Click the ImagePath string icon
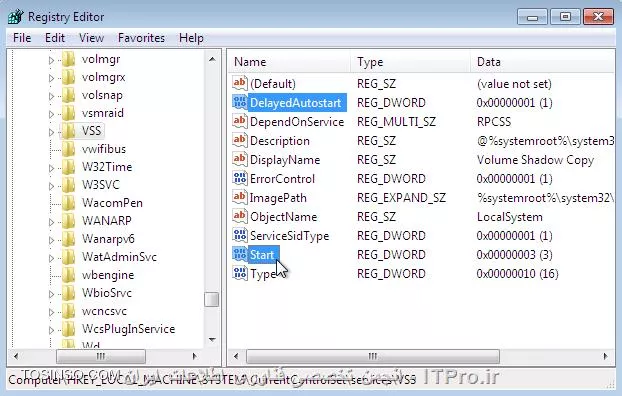The width and height of the screenshot is (622, 396). pos(240,198)
